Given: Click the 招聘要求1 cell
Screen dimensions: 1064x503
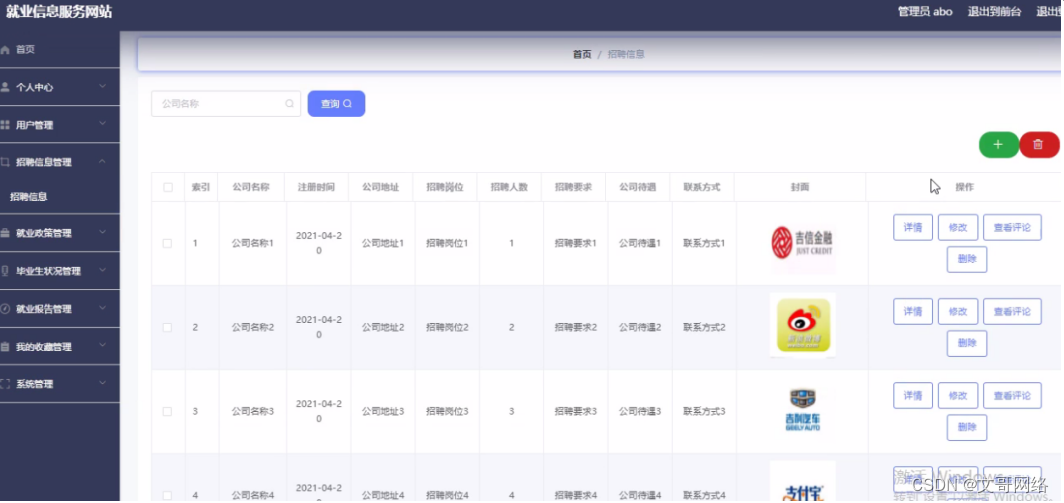Looking at the screenshot, I should [575, 243].
